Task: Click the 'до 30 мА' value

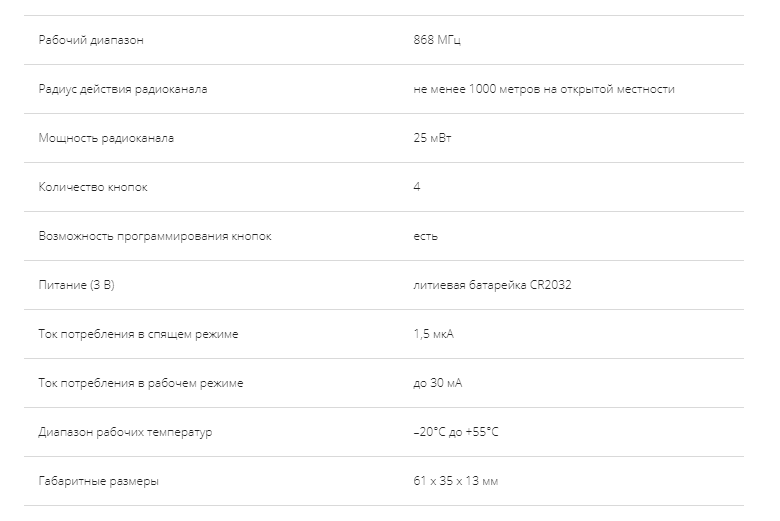Action: coord(437,384)
